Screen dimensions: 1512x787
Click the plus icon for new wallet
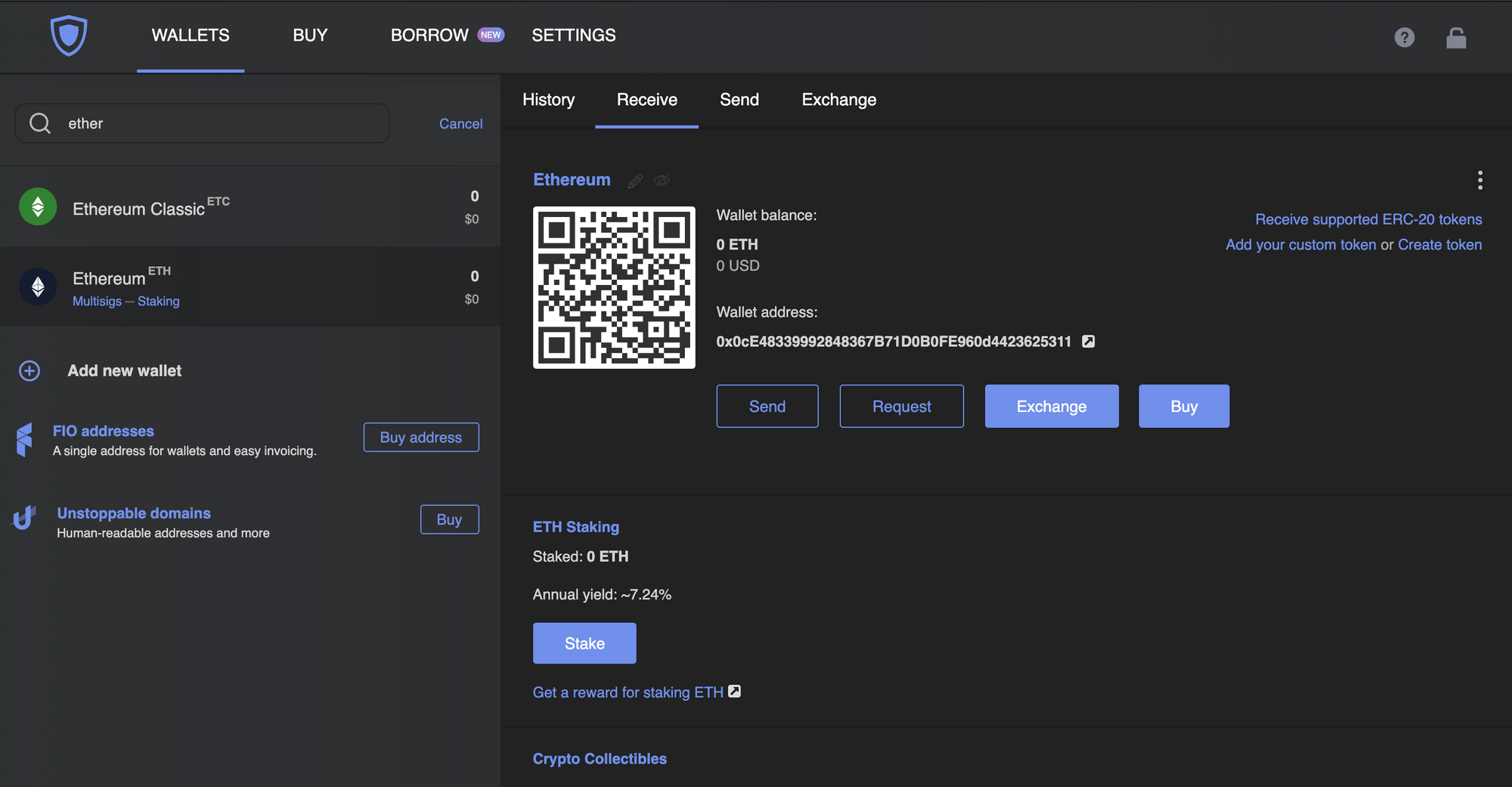click(29, 370)
